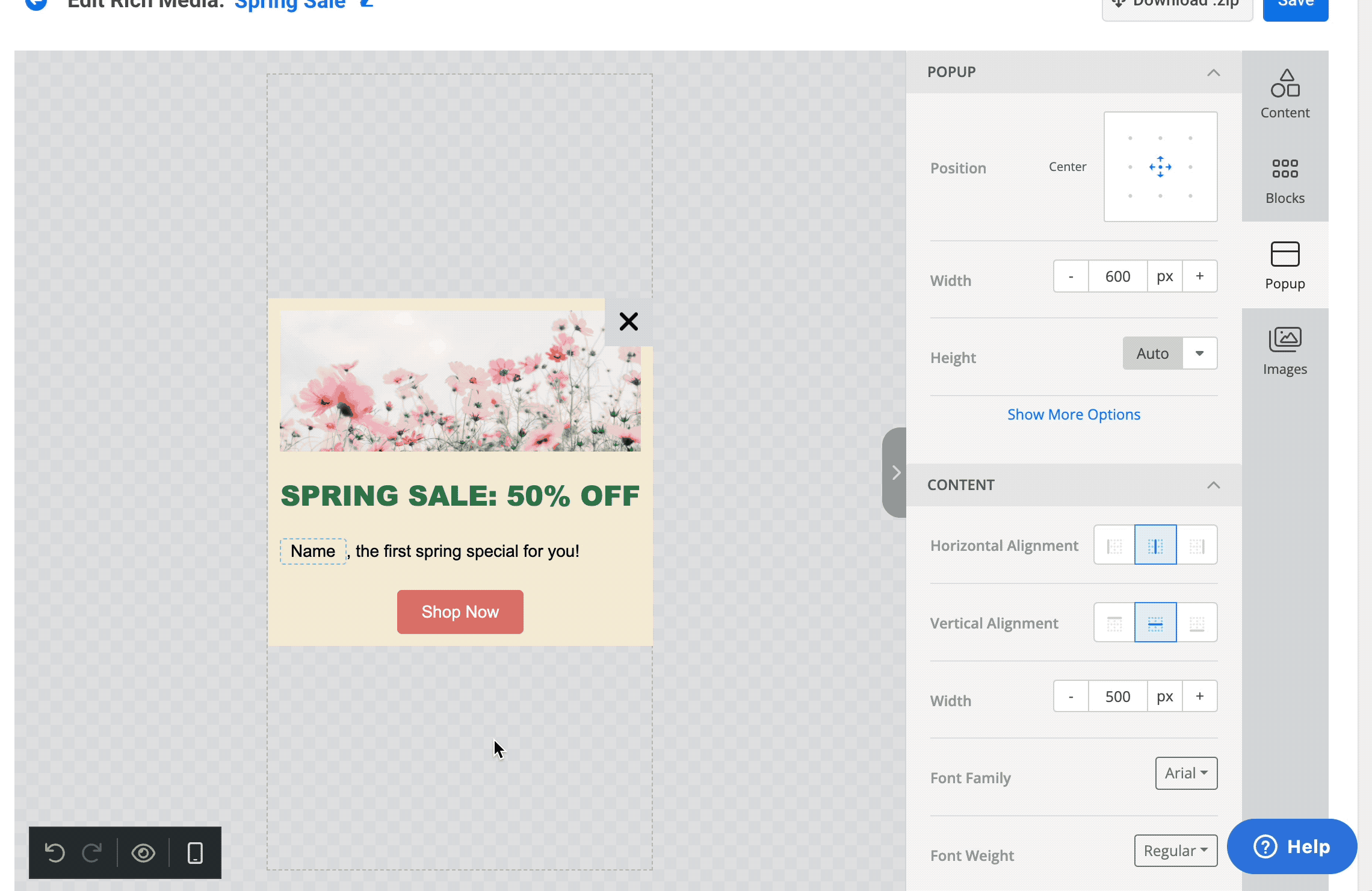This screenshot has width=1372, height=891.
Task: Open the Font Family Arial dropdown
Action: coord(1186,773)
